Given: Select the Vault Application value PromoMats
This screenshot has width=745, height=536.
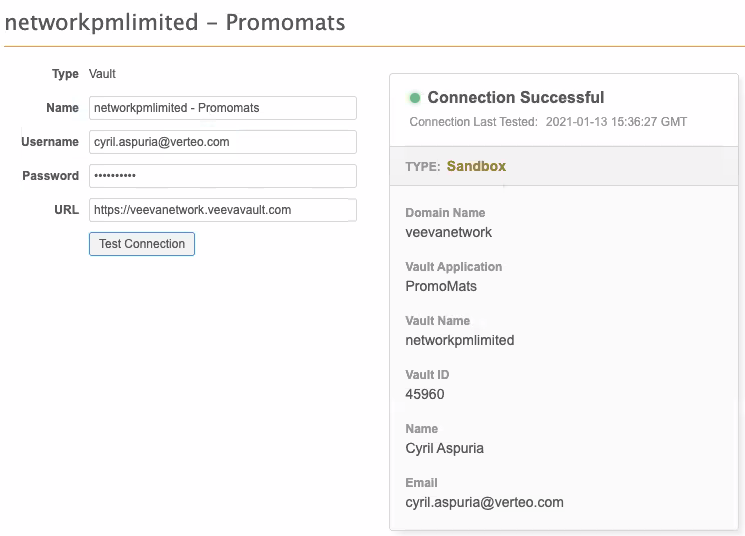Looking at the screenshot, I should click(x=441, y=286).
